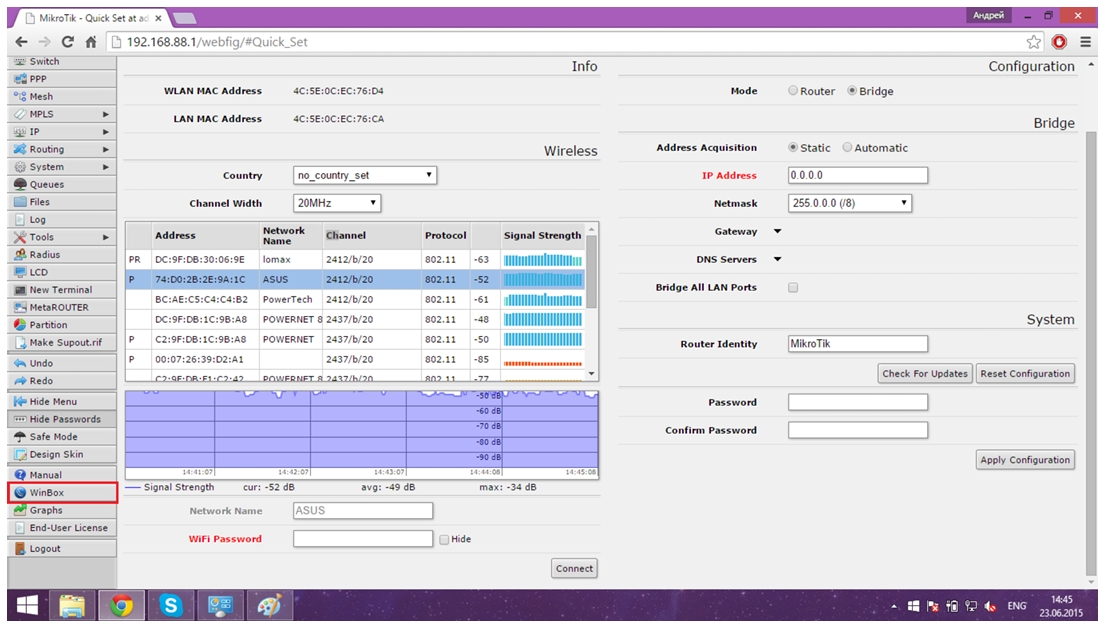The width and height of the screenshot is (1102, 625).
Task: Click the browser reload icon
Action: pos(67,42)
